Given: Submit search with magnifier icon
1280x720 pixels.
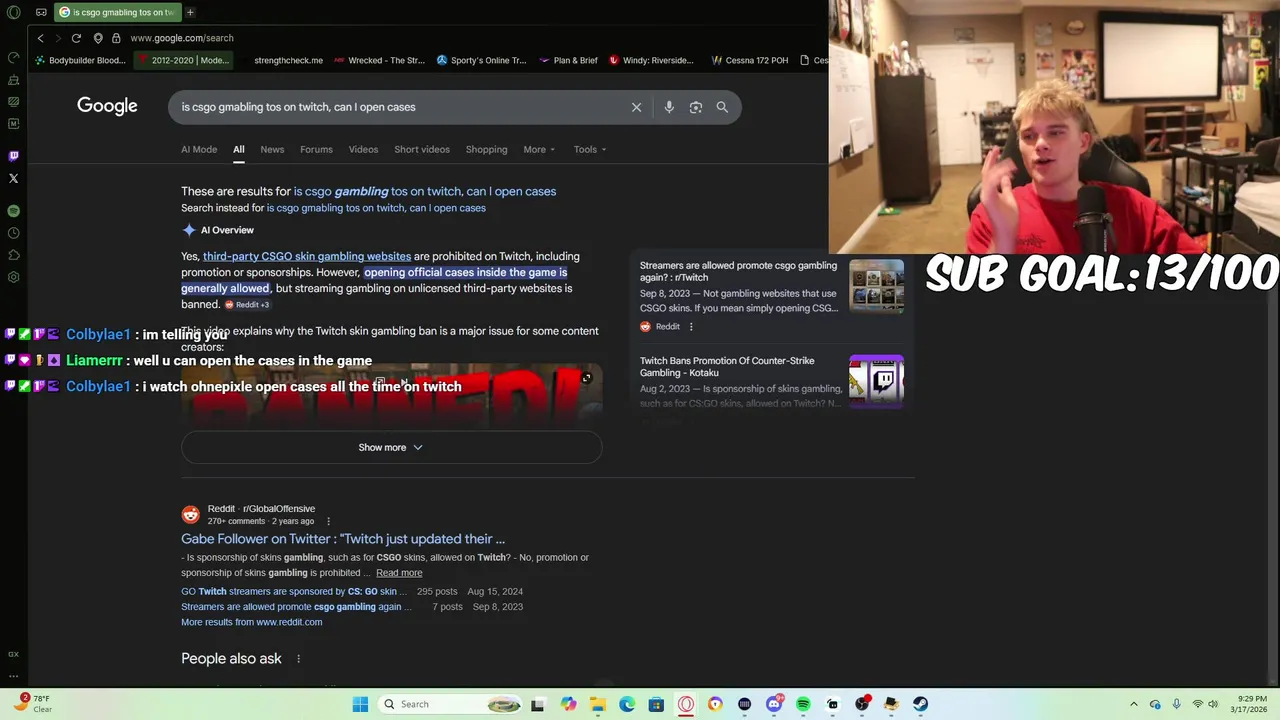Looking at the screenshot, I should coord(722,107).
